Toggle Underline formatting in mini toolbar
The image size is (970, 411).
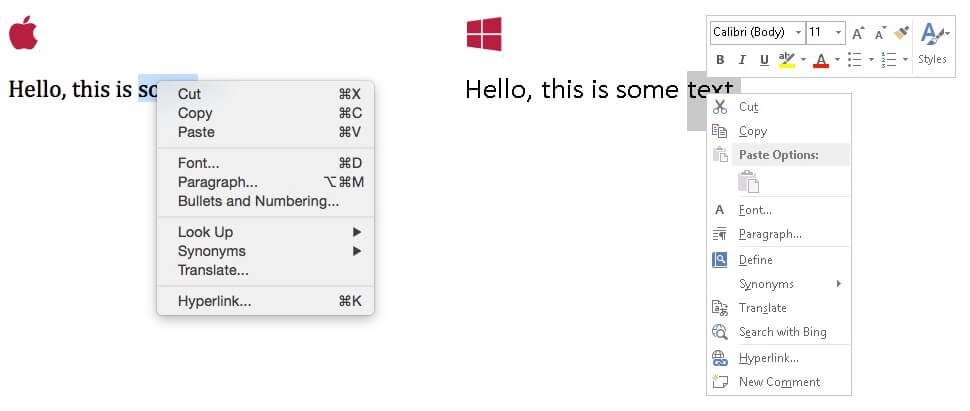(x=764, y=59)
